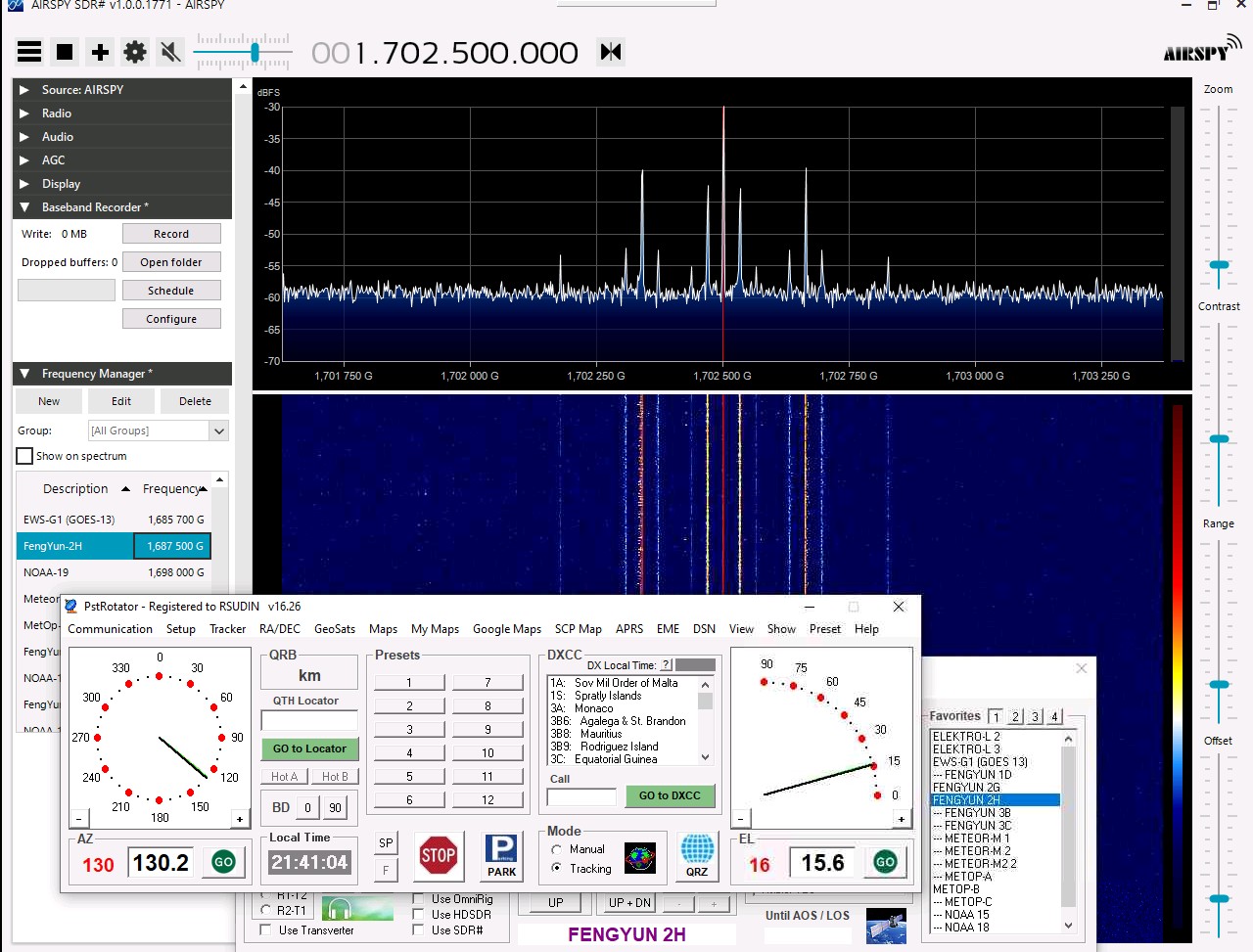Open the SDR# hamburger menu
This screenshot has height=952, width=1253.
29,52
